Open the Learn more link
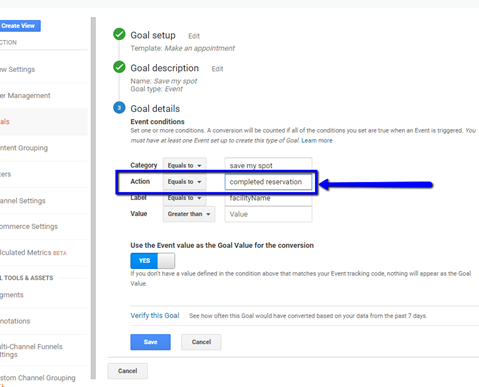The height and width of the screenshot is (387, 479). (317, 141)
